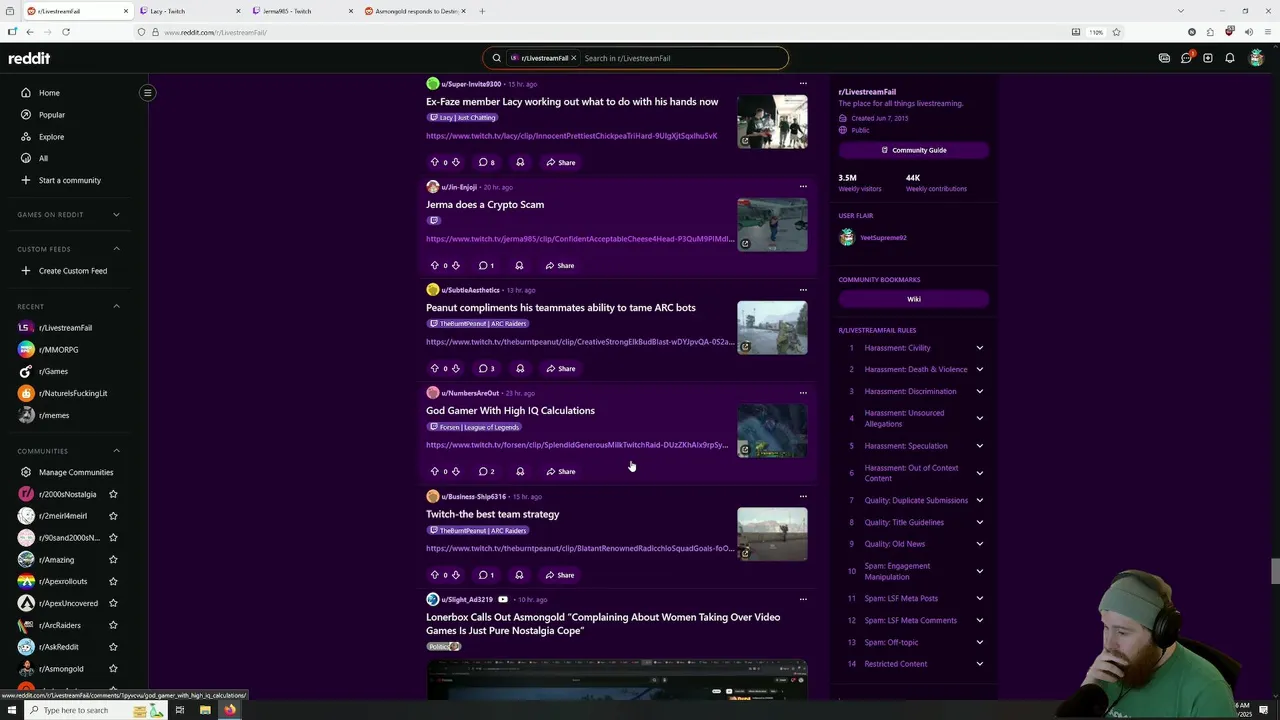Image resolution: width=1280 pixels, height=720 pixels.
Task: Upvote the Jerma does a Crypto Scam post
Action: point(434,265)
